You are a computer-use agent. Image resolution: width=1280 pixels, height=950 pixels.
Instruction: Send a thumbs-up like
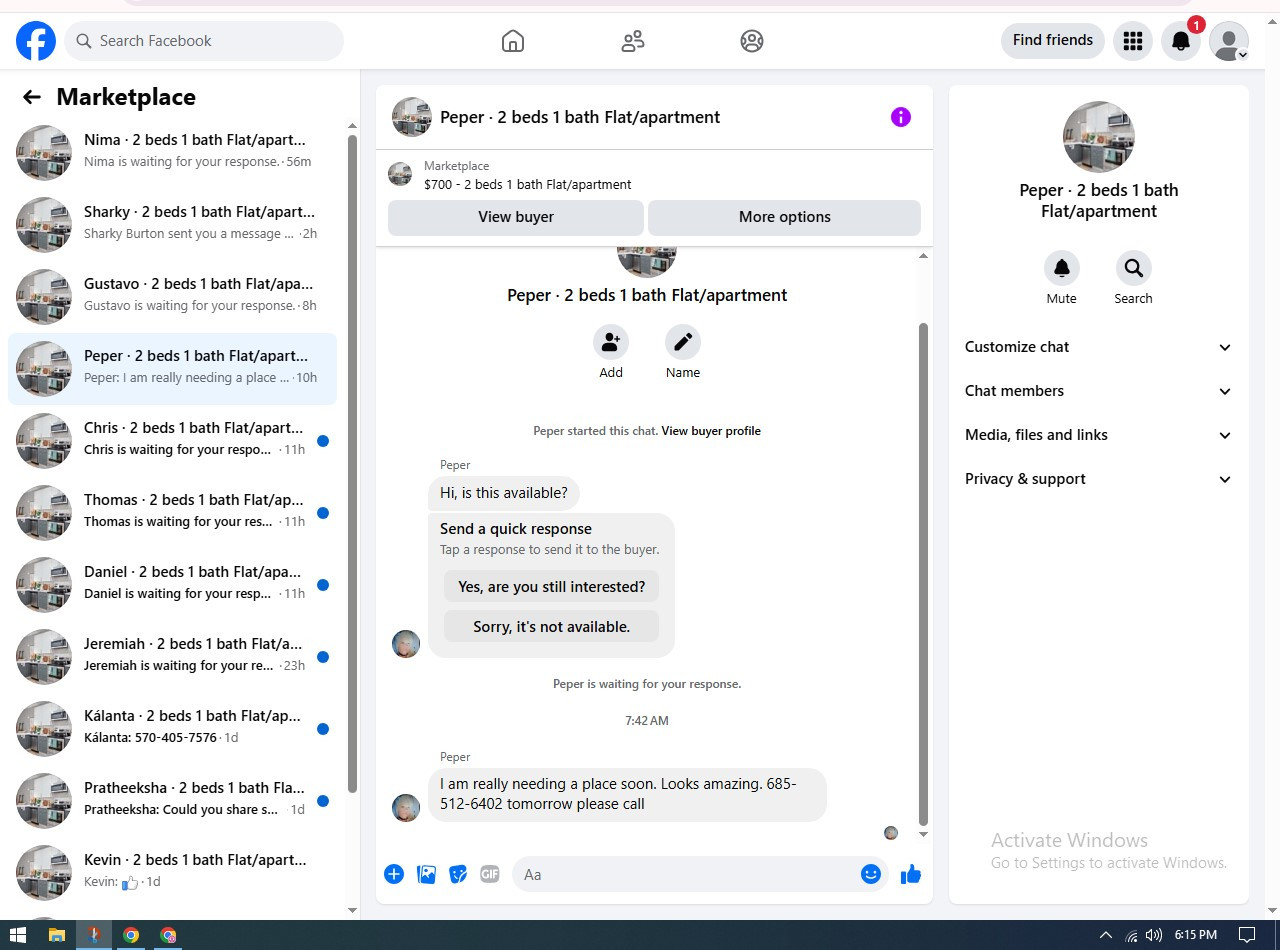[x=910, y=874]
